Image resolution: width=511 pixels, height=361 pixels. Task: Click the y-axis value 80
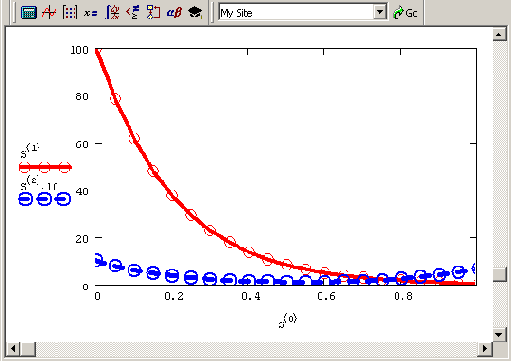click(x=82, y=97)
